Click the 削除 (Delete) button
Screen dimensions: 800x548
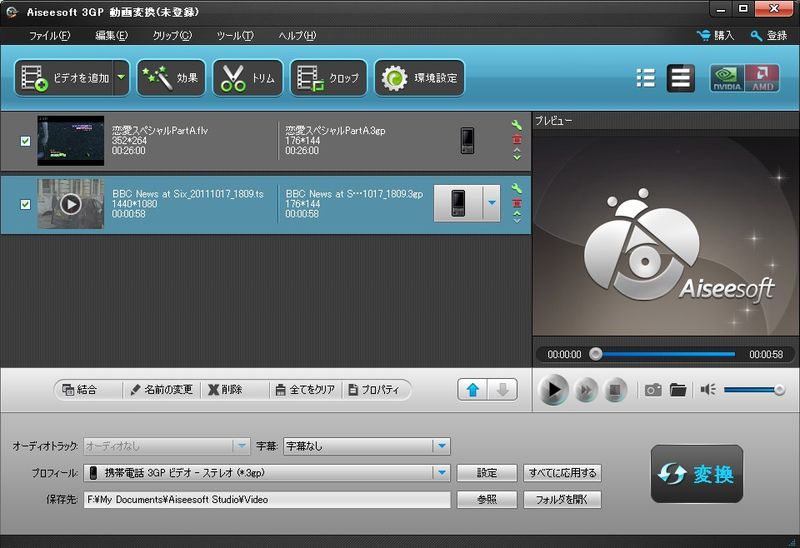pyautogui.click(x=225, y=390)
